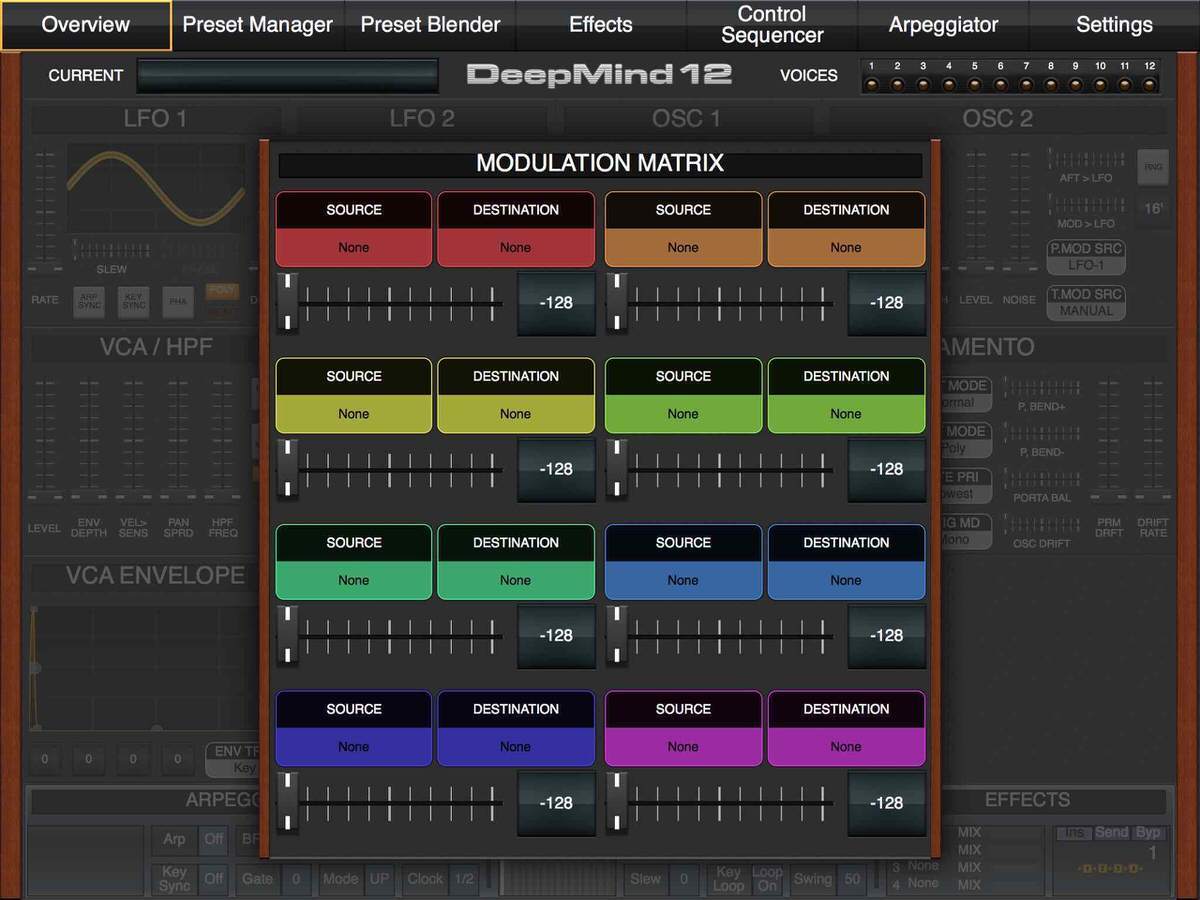Open the Preset Manager tab
This screenshot has height=900, width=1200.
click(258, 25)
